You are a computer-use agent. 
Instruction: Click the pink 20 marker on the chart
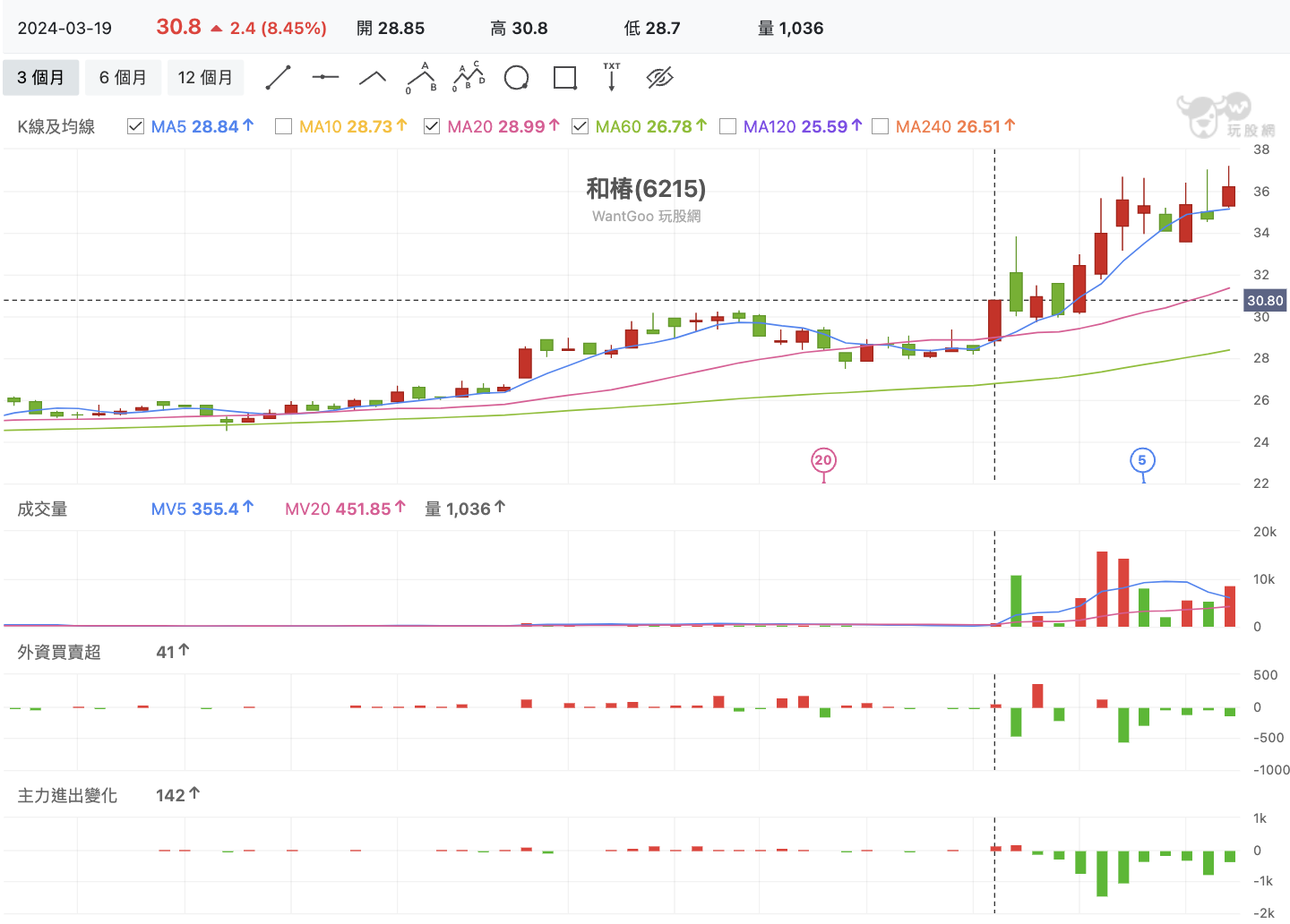click(823, 460)
